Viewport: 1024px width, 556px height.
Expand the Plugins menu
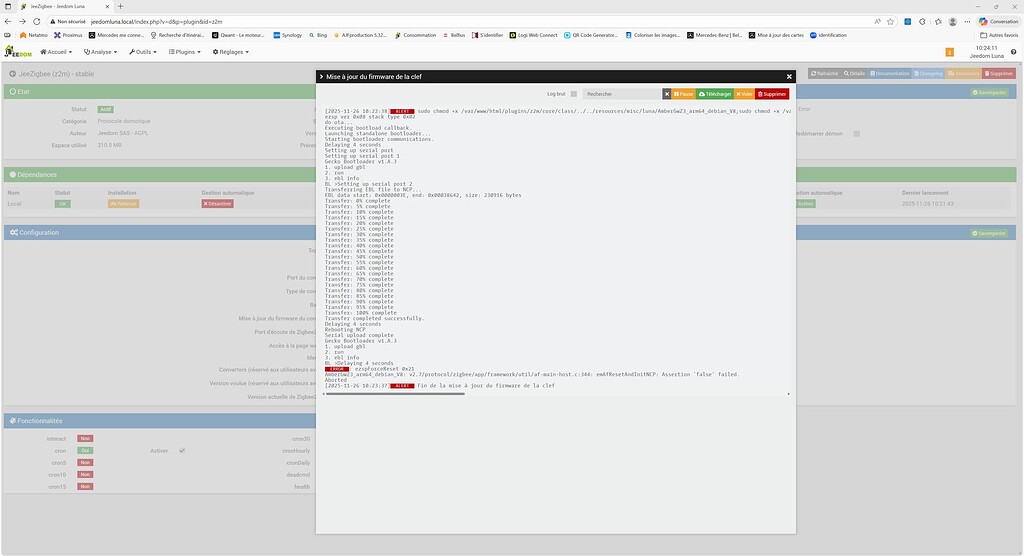point(185,52)
